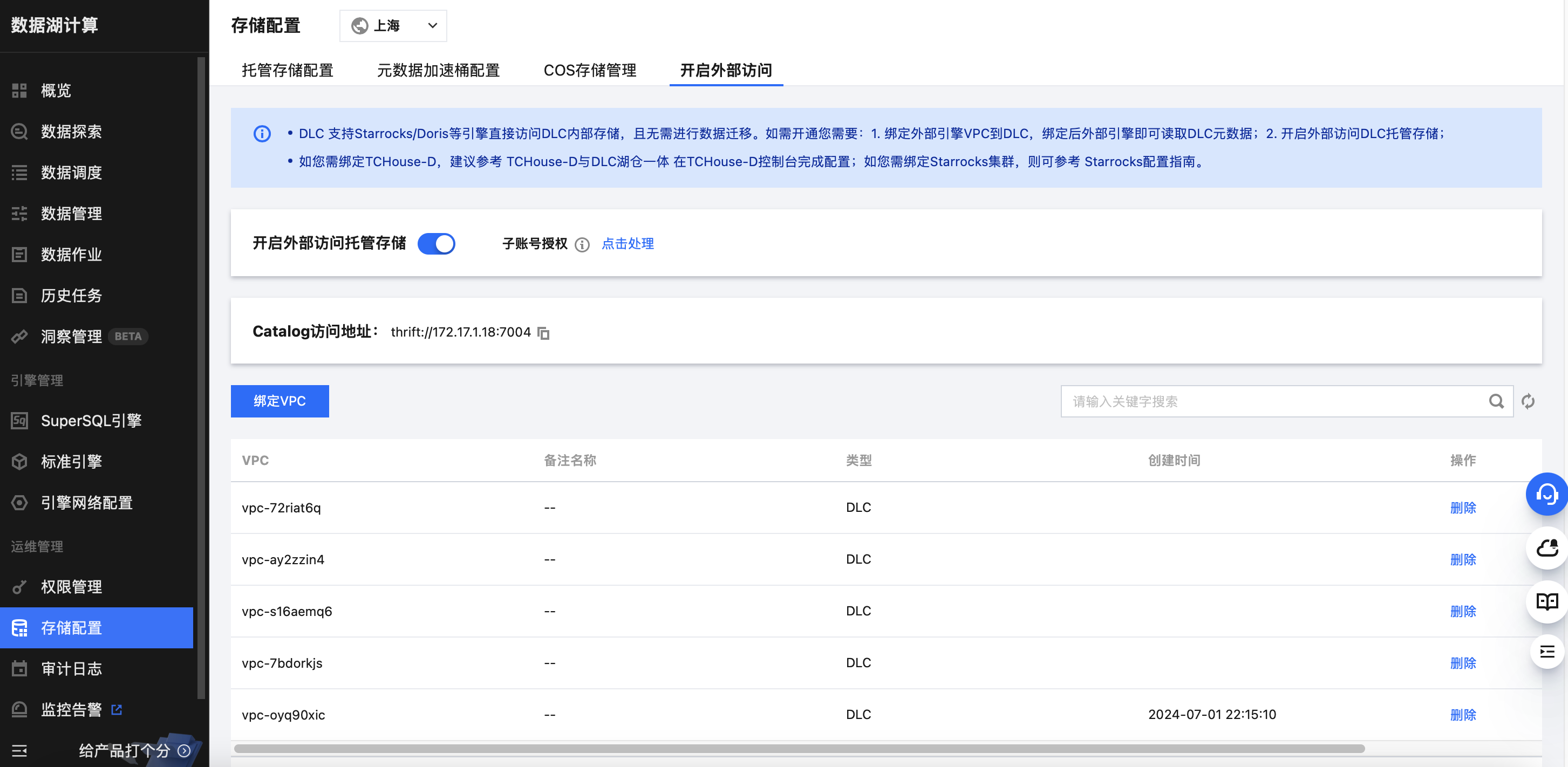Delete vpc-72riat6q row

click(1462, 508)
